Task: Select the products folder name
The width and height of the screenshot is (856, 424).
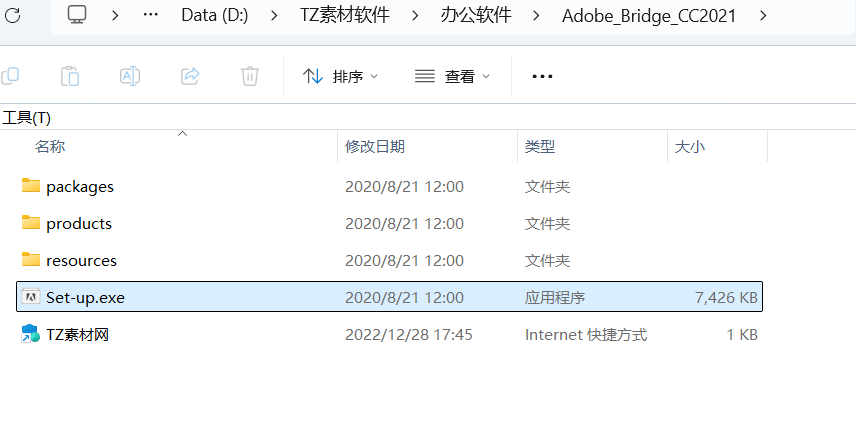Action: [x=79, y=224]
